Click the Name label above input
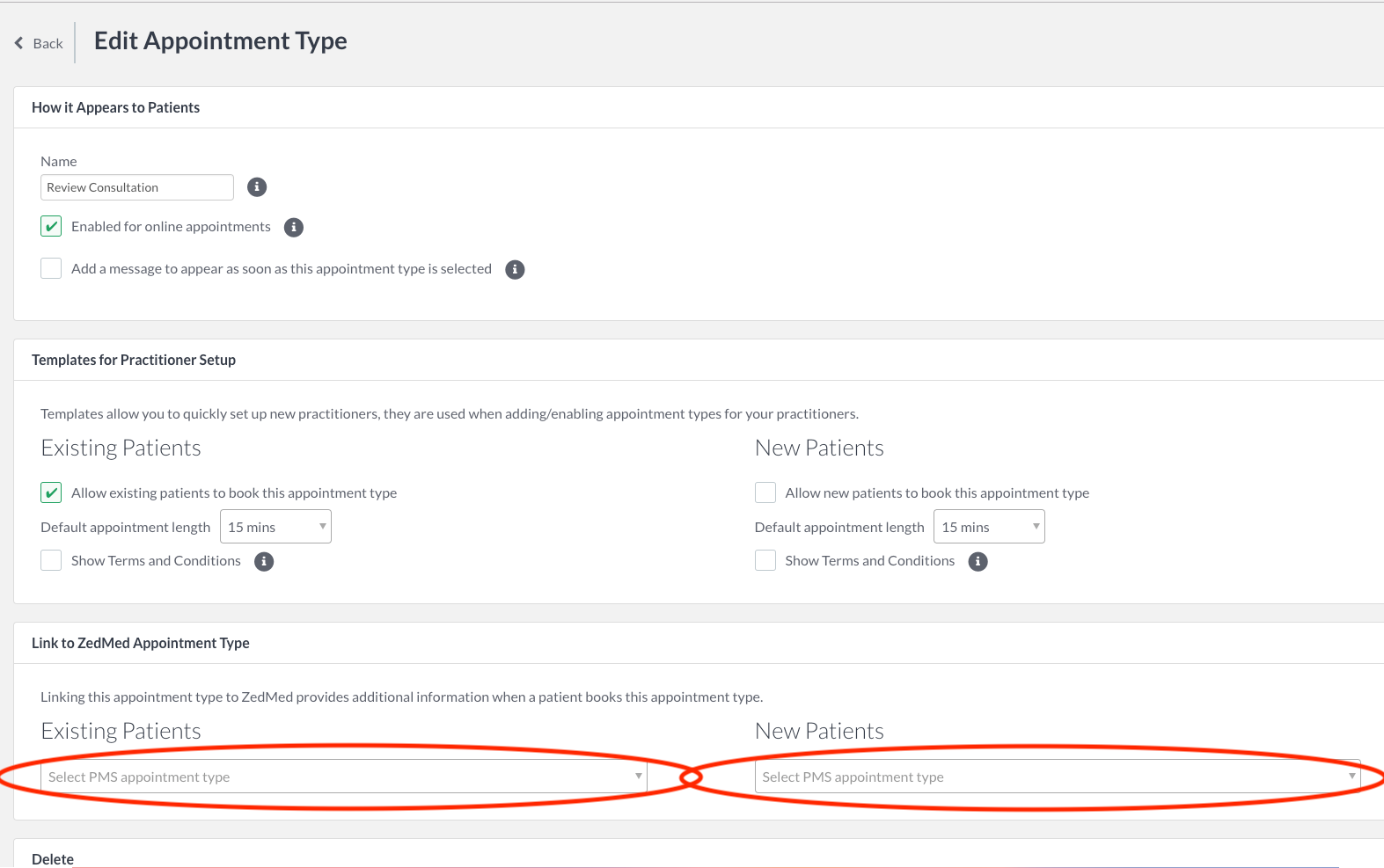This screenshot has width=1384, height=868. [59, 162]
